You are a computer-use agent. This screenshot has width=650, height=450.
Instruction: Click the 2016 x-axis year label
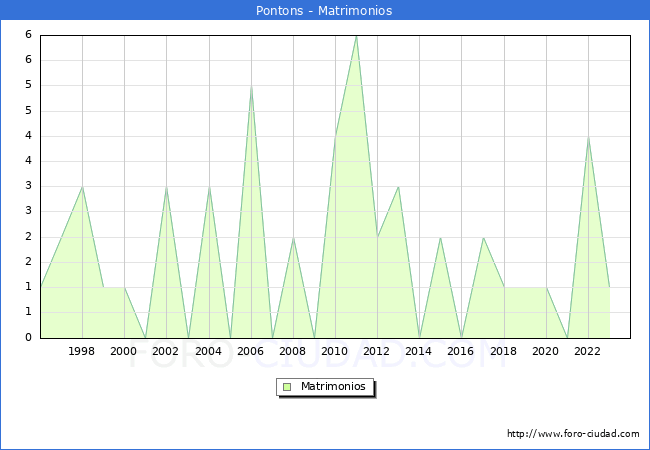[x=461, y=351]
